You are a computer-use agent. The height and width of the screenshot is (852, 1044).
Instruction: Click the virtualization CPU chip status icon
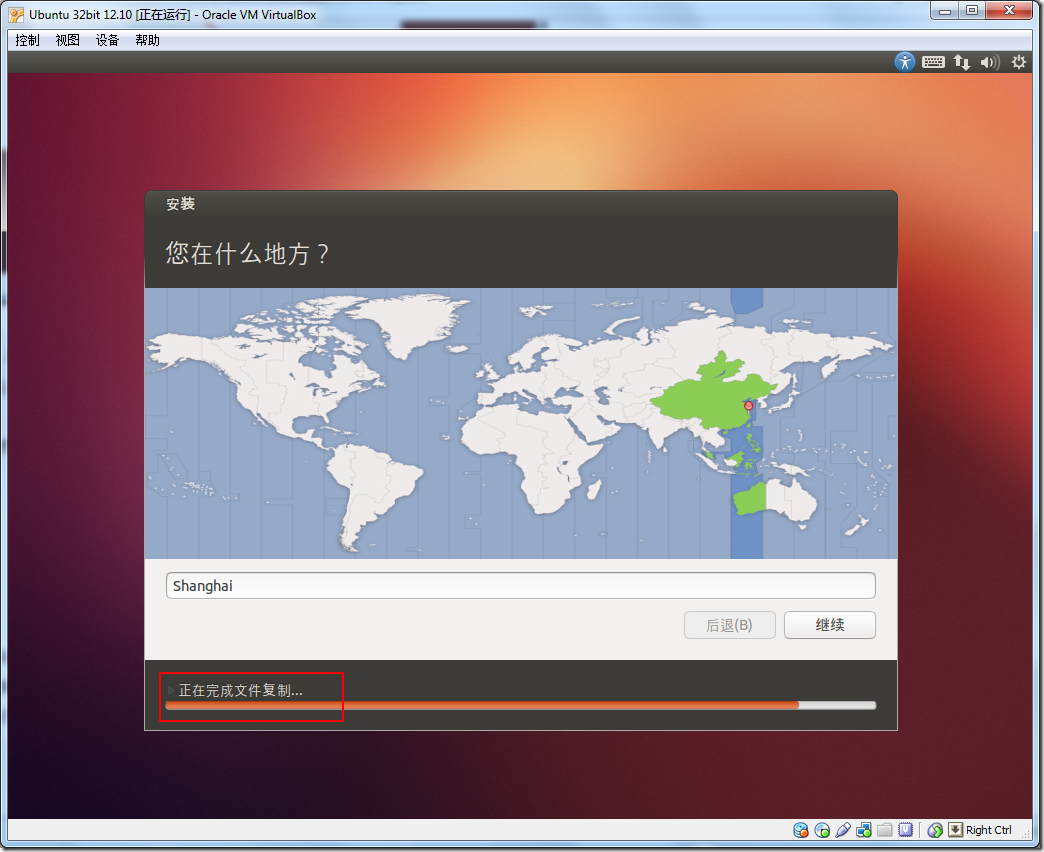[x=906, y=830]
